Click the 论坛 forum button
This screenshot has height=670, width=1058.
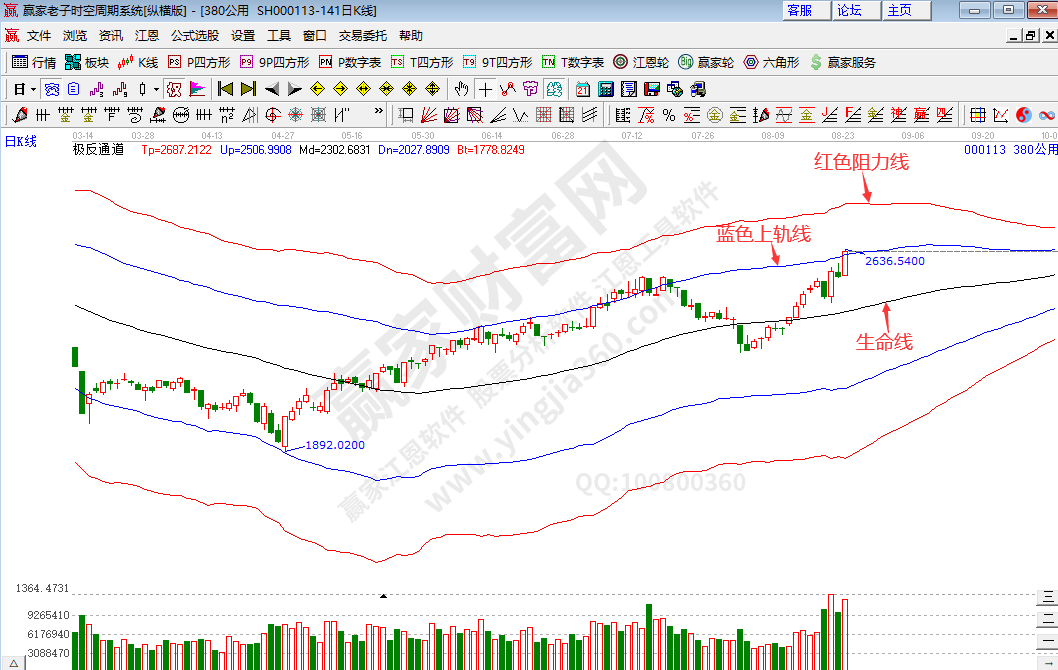click(x=849, y=10)
